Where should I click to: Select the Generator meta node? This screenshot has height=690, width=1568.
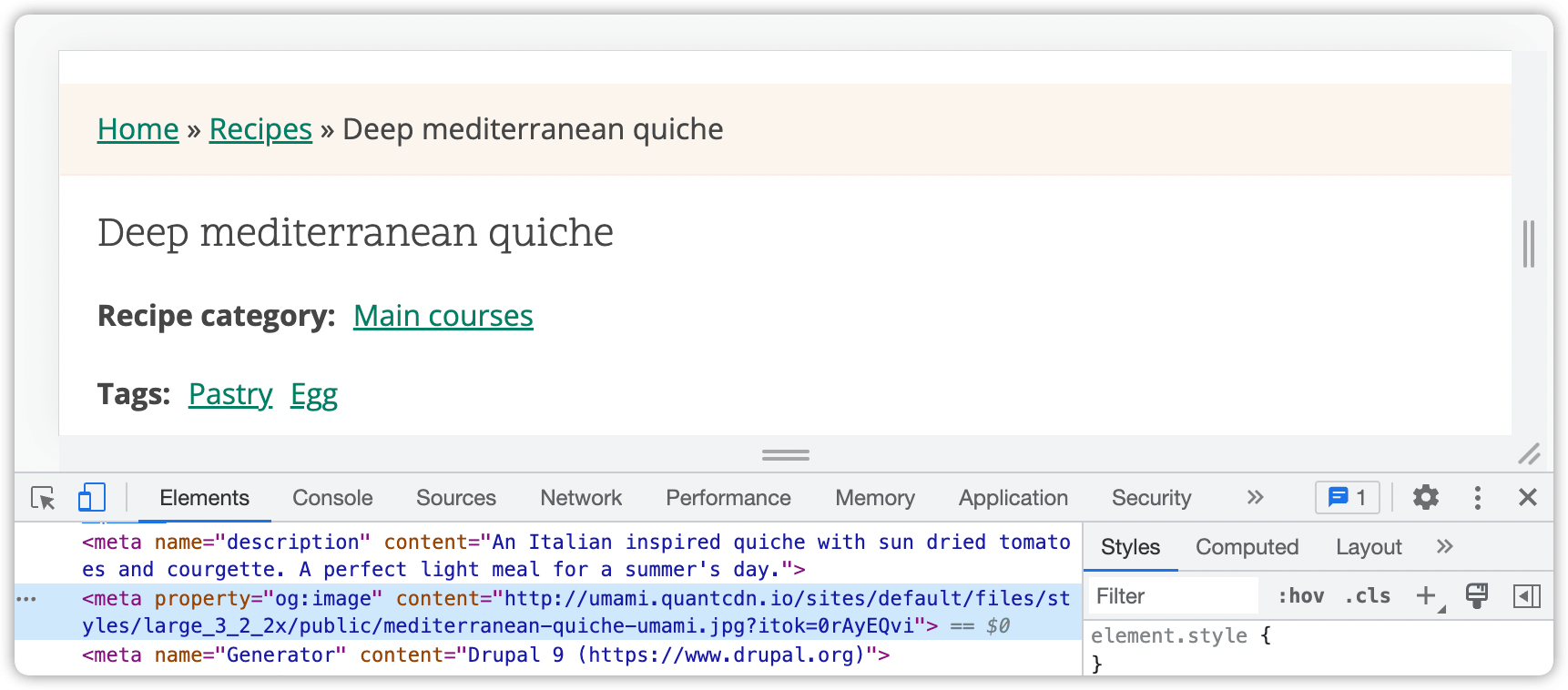coord(485,654)
